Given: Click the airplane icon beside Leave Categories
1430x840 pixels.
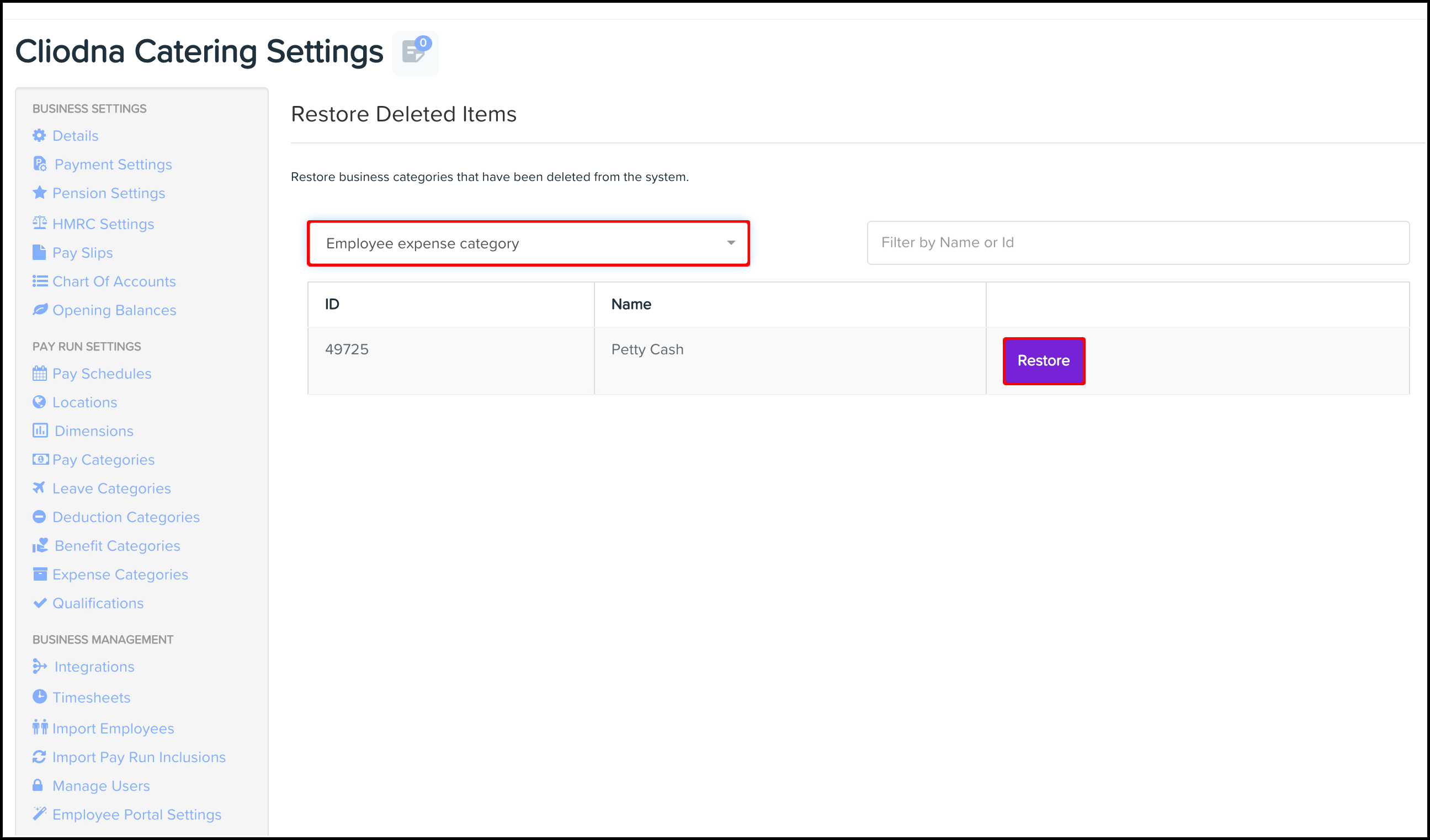Looking at the screenshot, I should click(39, 488).
